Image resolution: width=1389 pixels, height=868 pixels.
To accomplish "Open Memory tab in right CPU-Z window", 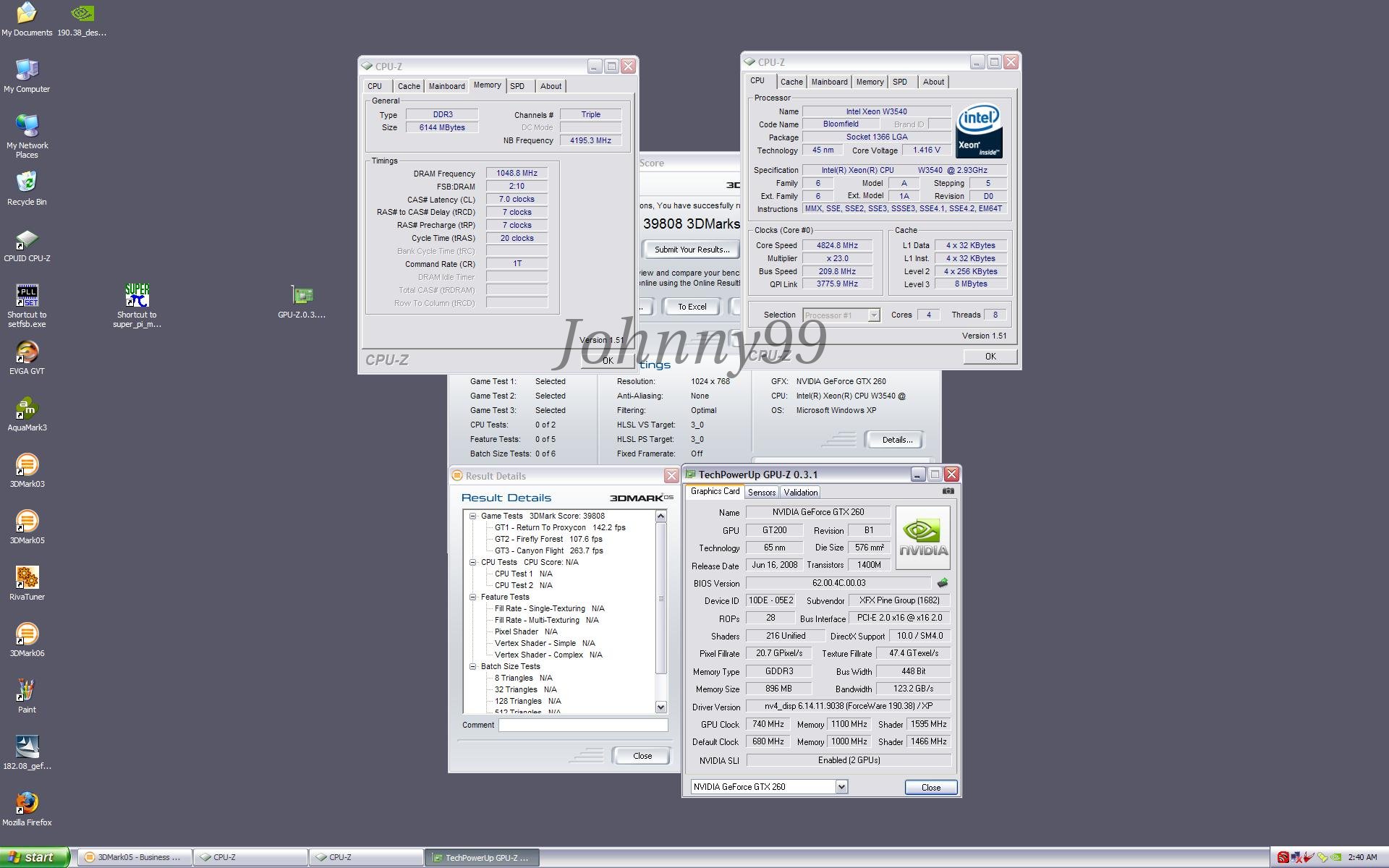I will tap(870, 82).
